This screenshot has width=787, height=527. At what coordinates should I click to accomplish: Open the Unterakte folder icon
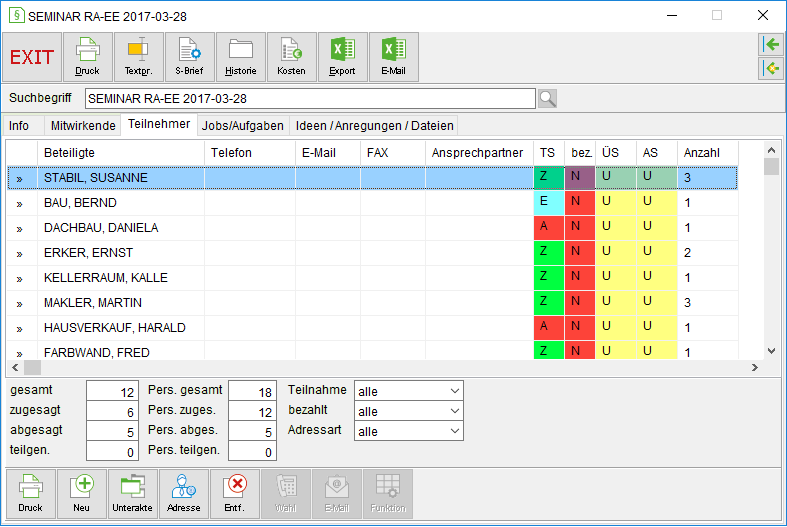coord(133,494)
